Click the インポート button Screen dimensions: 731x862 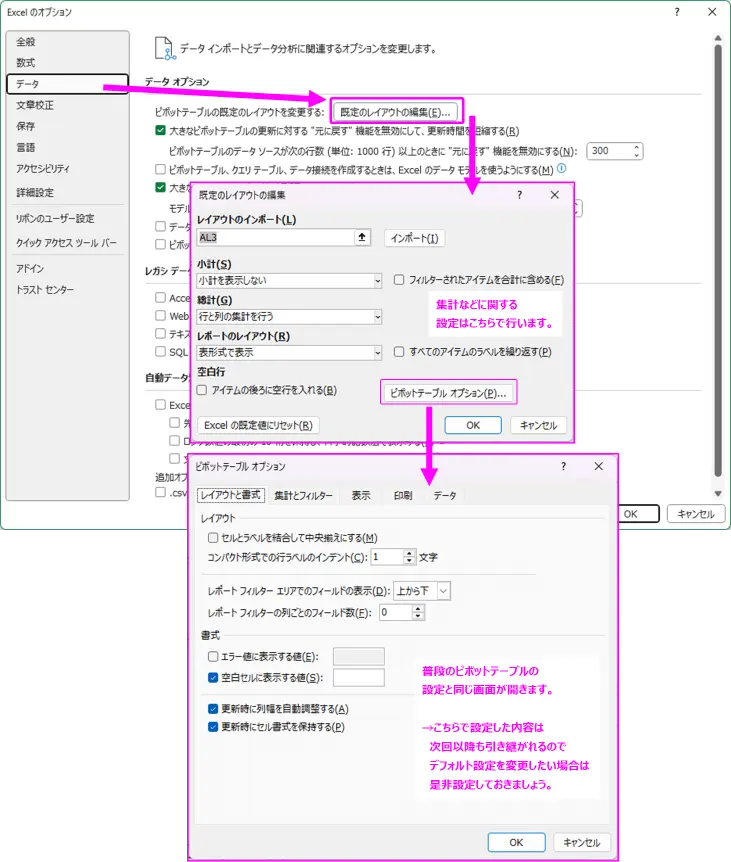point(414,238)
